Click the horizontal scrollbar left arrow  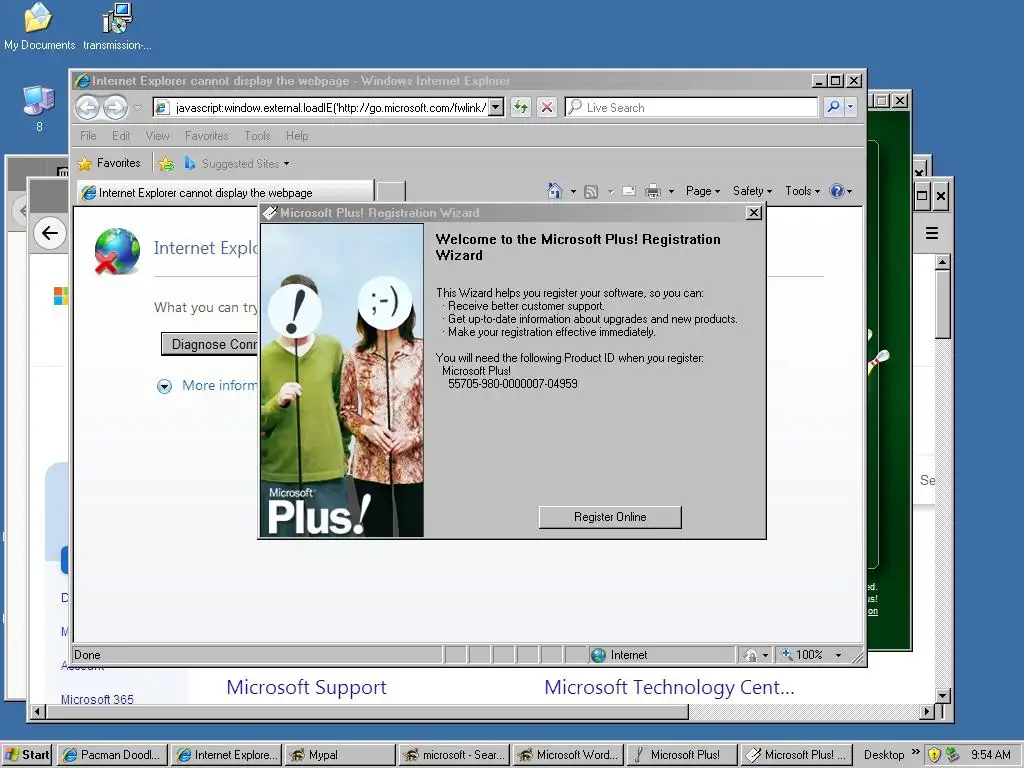point(37,712)
